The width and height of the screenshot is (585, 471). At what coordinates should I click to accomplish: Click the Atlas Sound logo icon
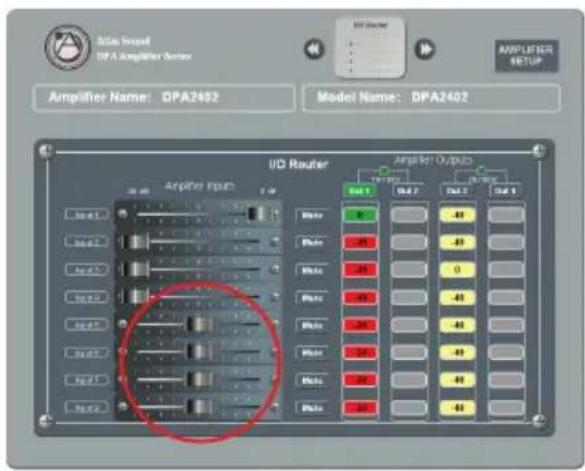[68, 47]
